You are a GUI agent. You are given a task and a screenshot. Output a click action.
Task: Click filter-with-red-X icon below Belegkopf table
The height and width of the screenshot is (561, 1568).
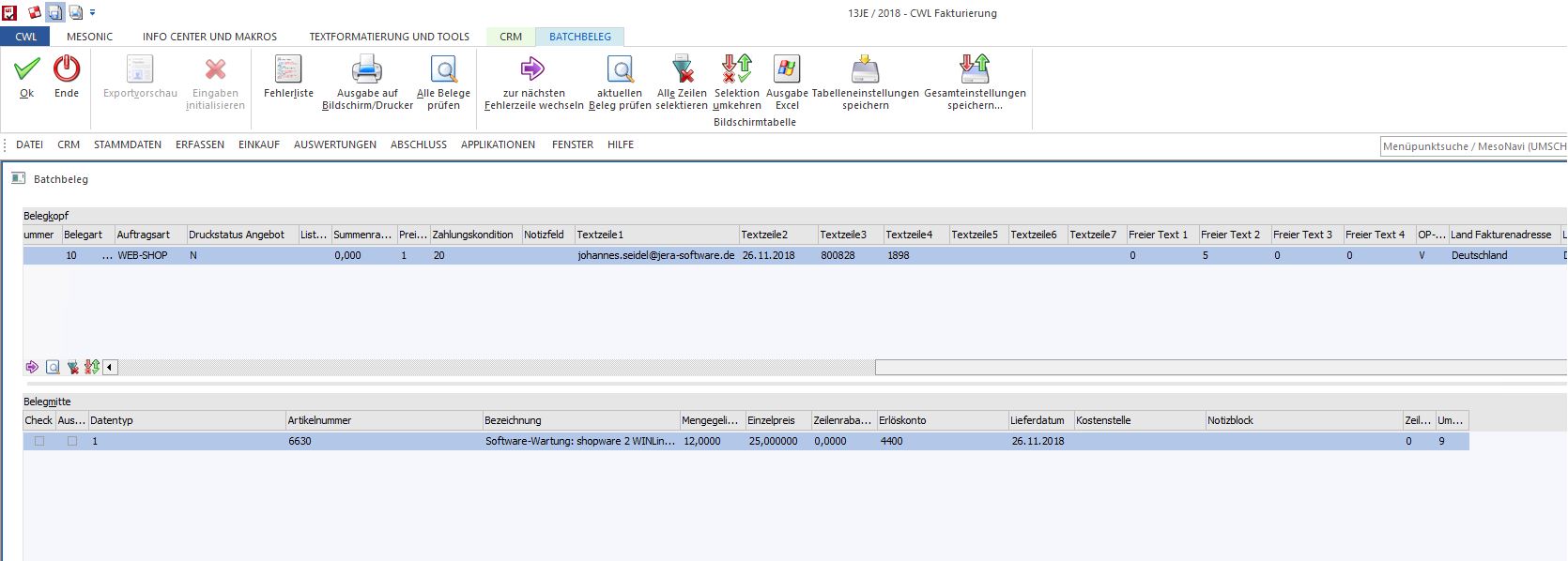pos(72,367)
